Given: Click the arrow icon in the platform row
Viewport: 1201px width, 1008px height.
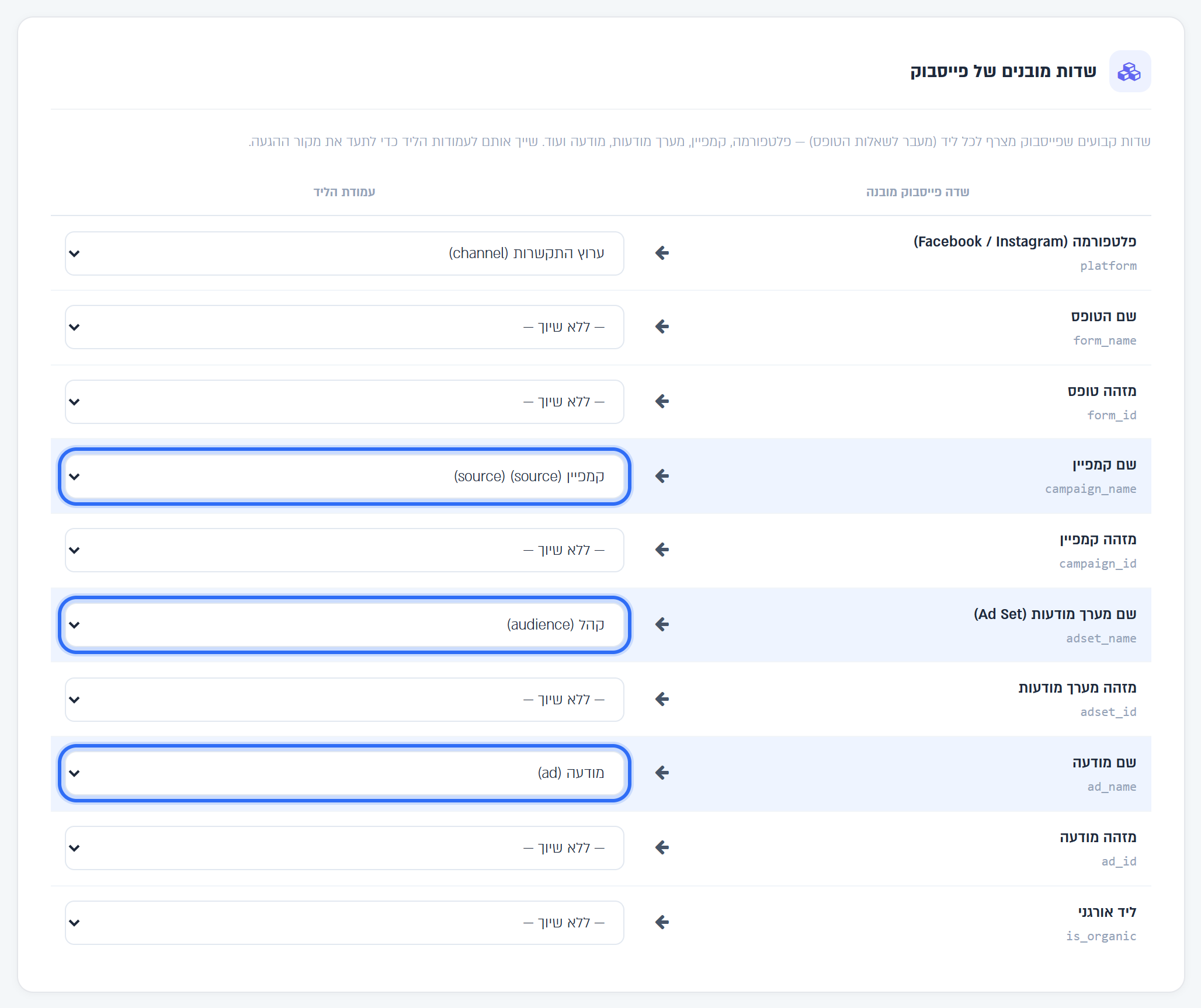Looking at the screenshot, I should coord(662,253).
